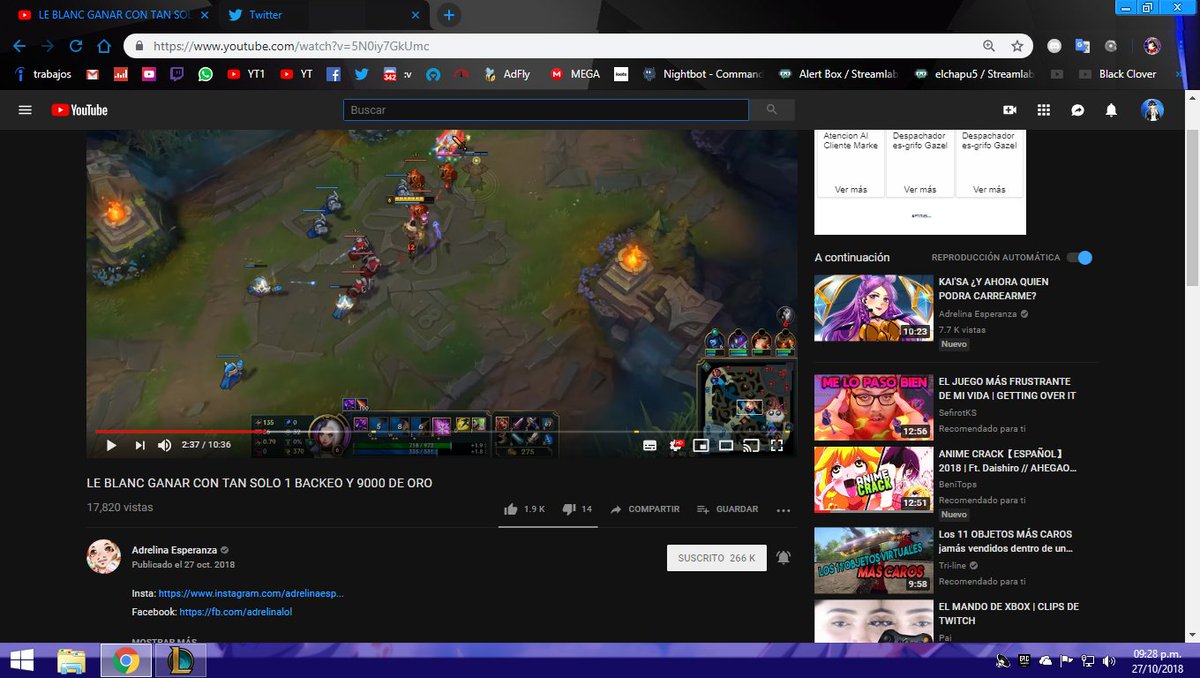Open ANIME CRACK video thumbnail

pyautogui.click(x=873, y=479)
